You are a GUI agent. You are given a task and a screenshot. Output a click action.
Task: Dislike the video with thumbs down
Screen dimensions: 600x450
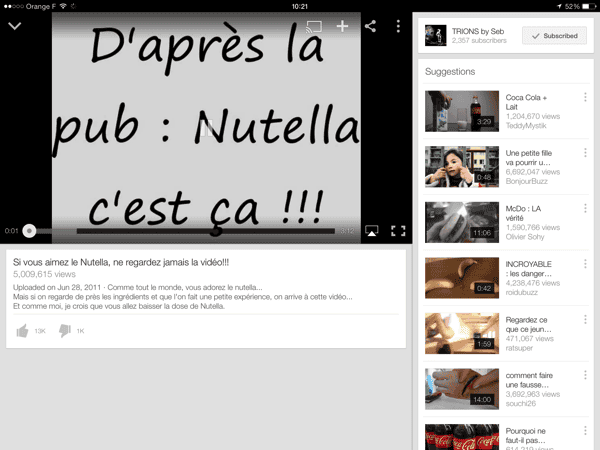(x=65, y=331)
